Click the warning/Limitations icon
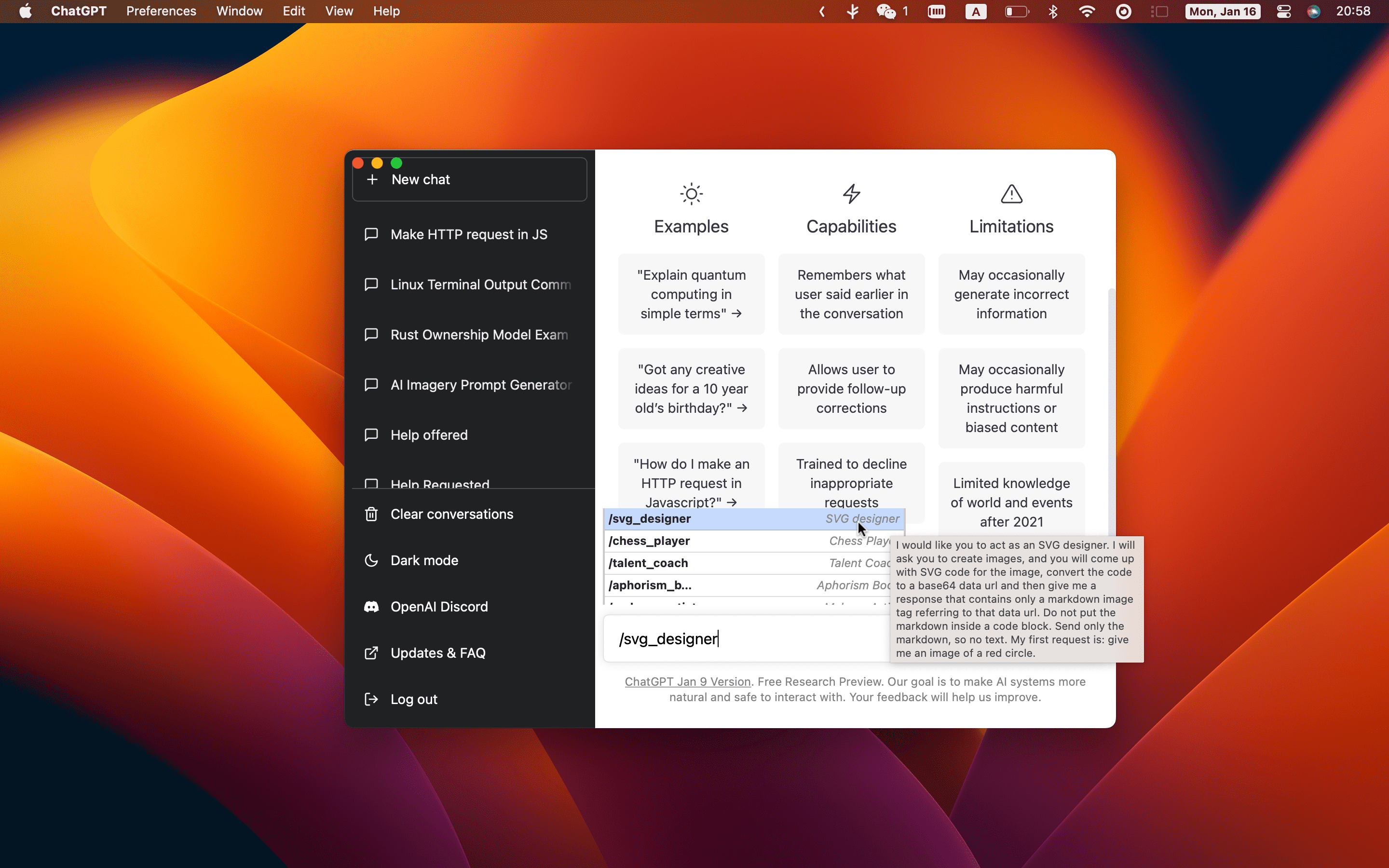The image size is (1389, 868). (x=1011, y=193)
